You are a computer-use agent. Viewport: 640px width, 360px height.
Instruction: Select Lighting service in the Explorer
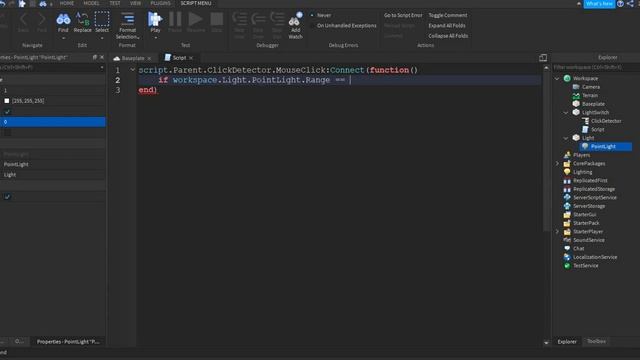582,172
